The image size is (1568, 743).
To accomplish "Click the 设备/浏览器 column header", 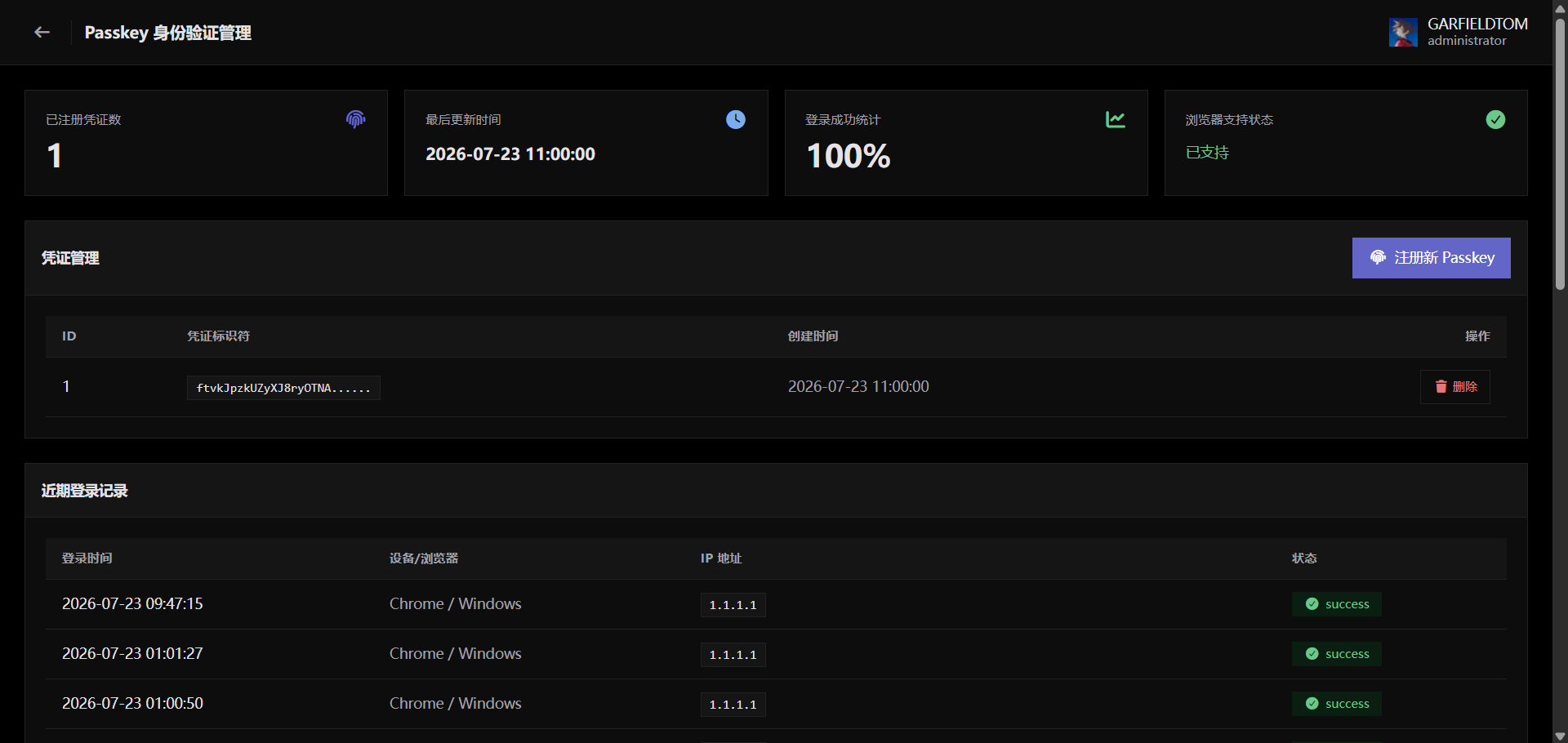I will pyautogui.click(x=423, y=558).
